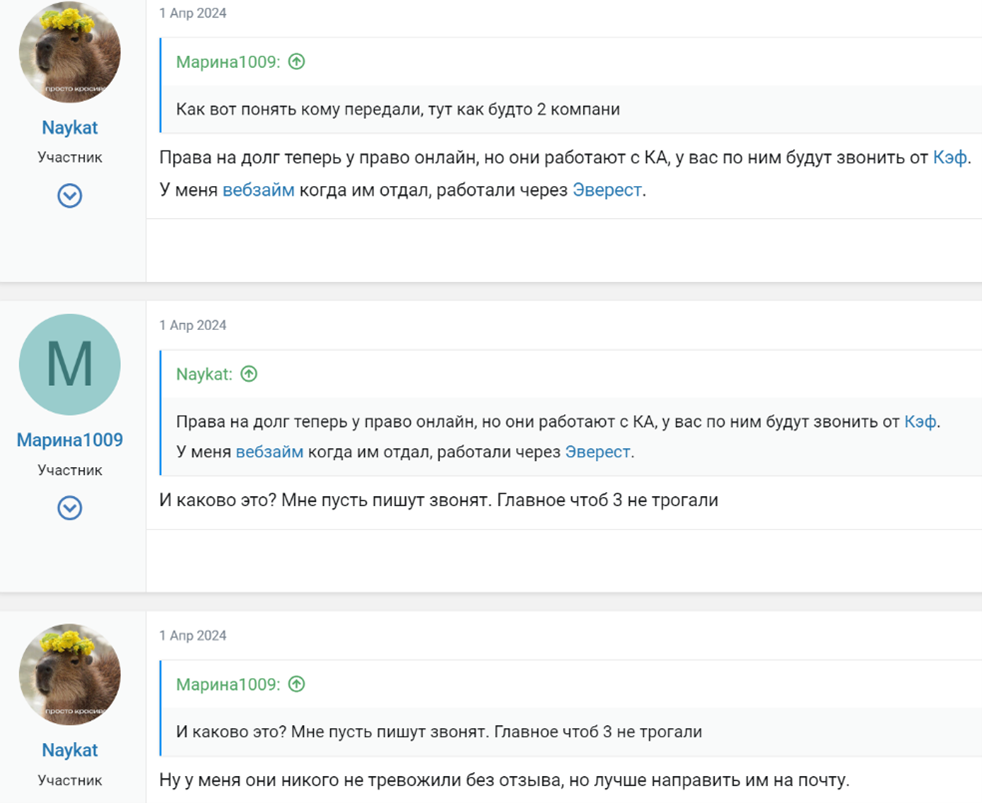Click Эверест link in first post
Image resolution: width=982 pixels, height=803 pixels.
point(607,190)
